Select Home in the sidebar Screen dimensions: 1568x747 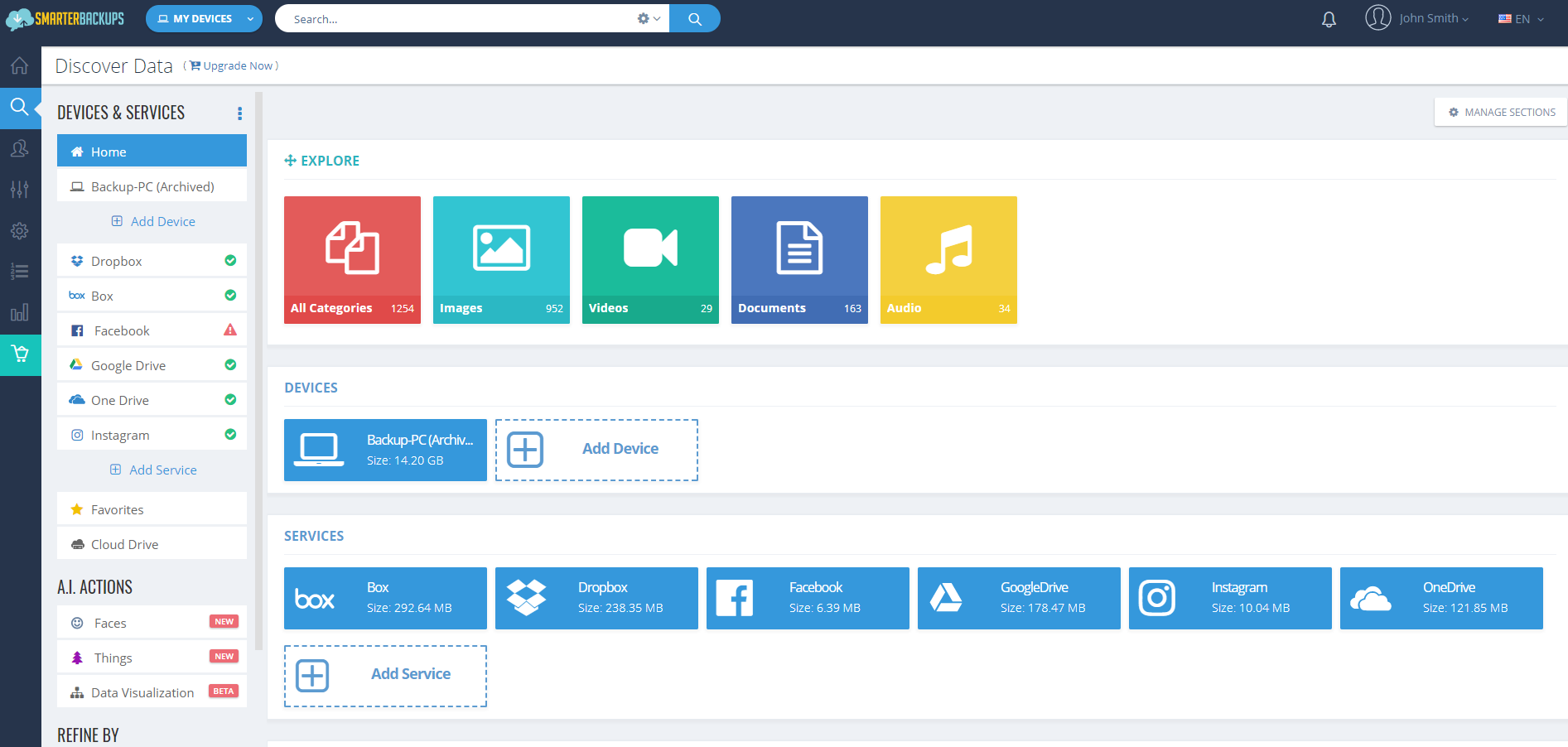(x=152, y=152)
